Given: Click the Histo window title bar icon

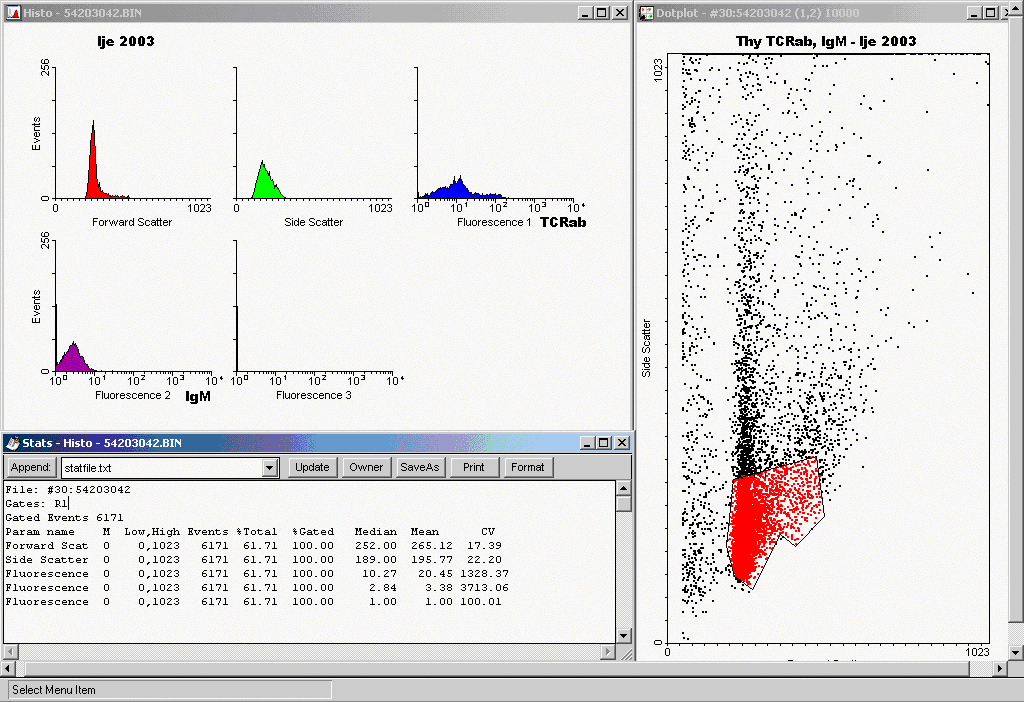Looking at the screenshot, I should coord(13,12).
